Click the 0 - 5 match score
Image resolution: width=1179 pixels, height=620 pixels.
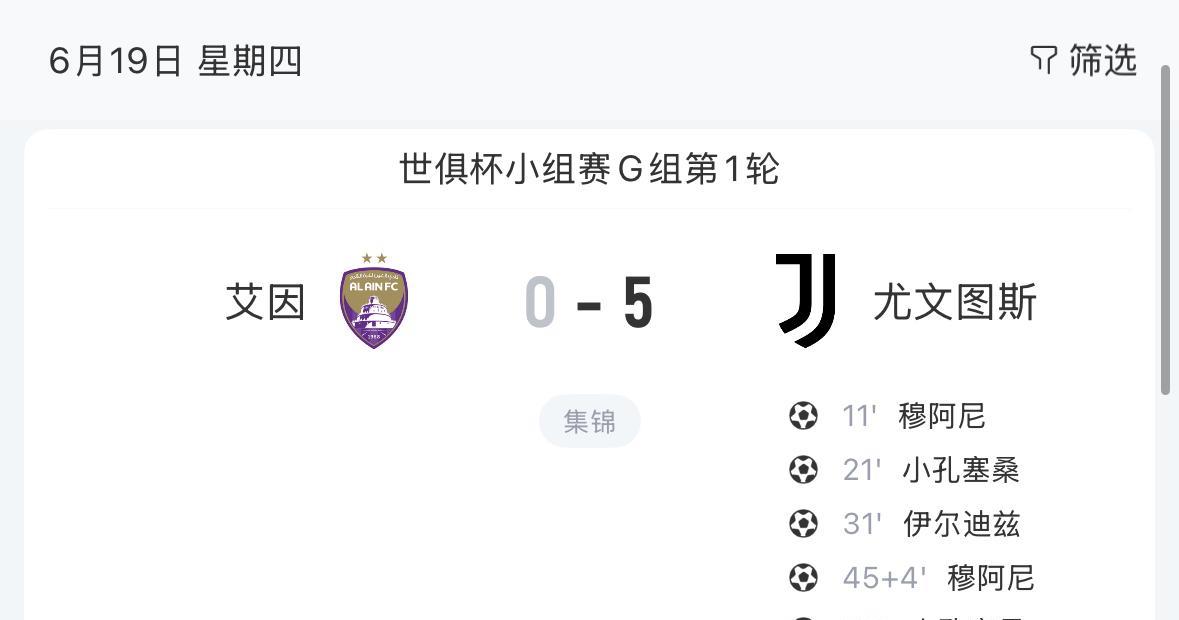coord(589,302)
